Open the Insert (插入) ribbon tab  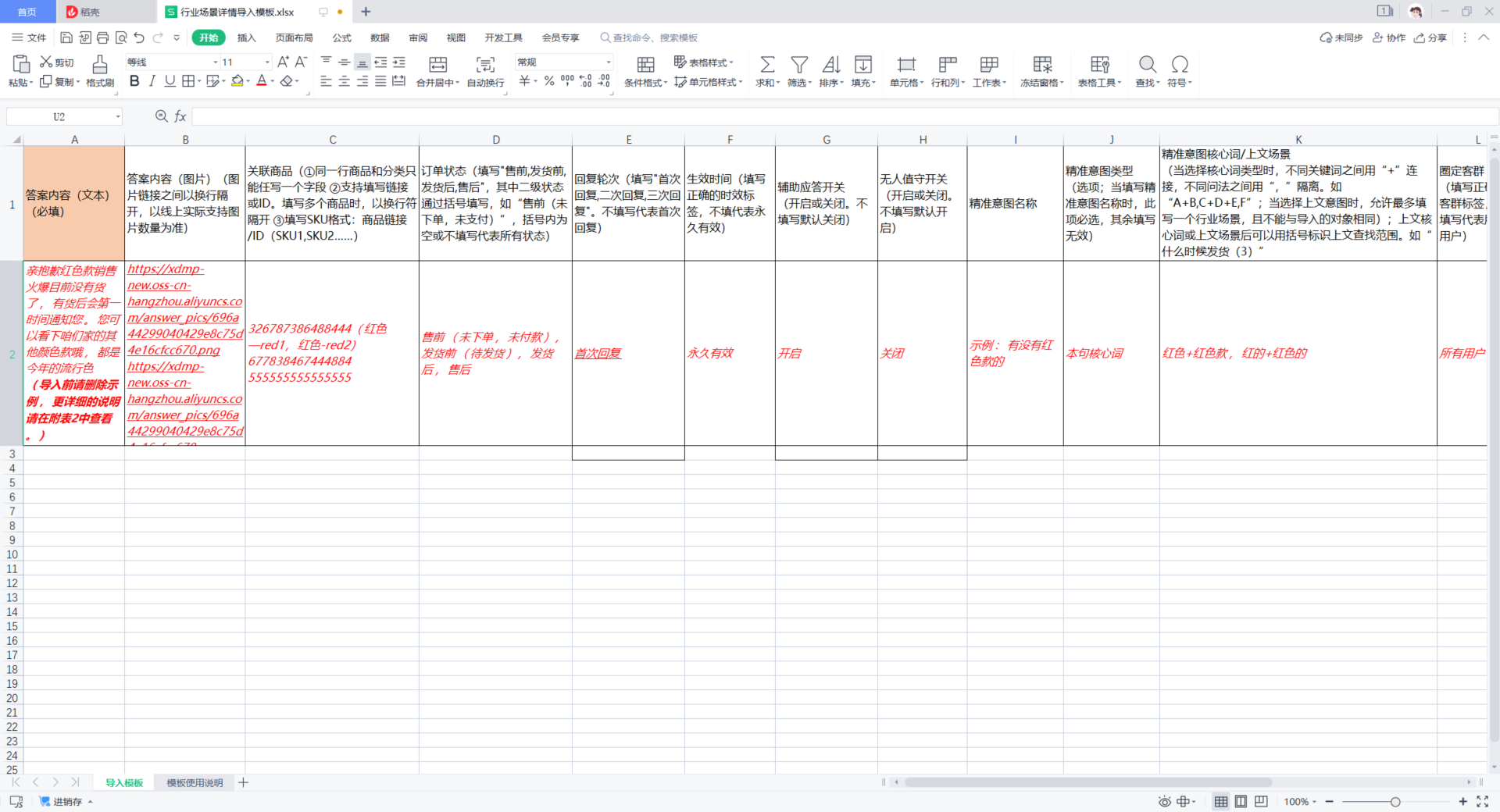[246, 37]
